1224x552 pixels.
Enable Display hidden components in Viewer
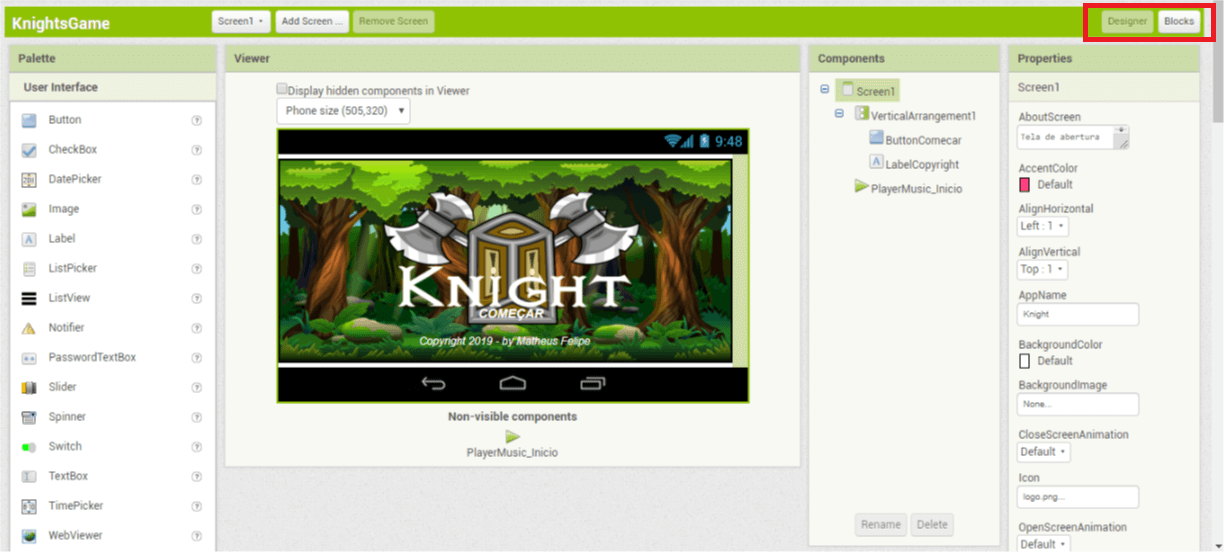(282, 89)
